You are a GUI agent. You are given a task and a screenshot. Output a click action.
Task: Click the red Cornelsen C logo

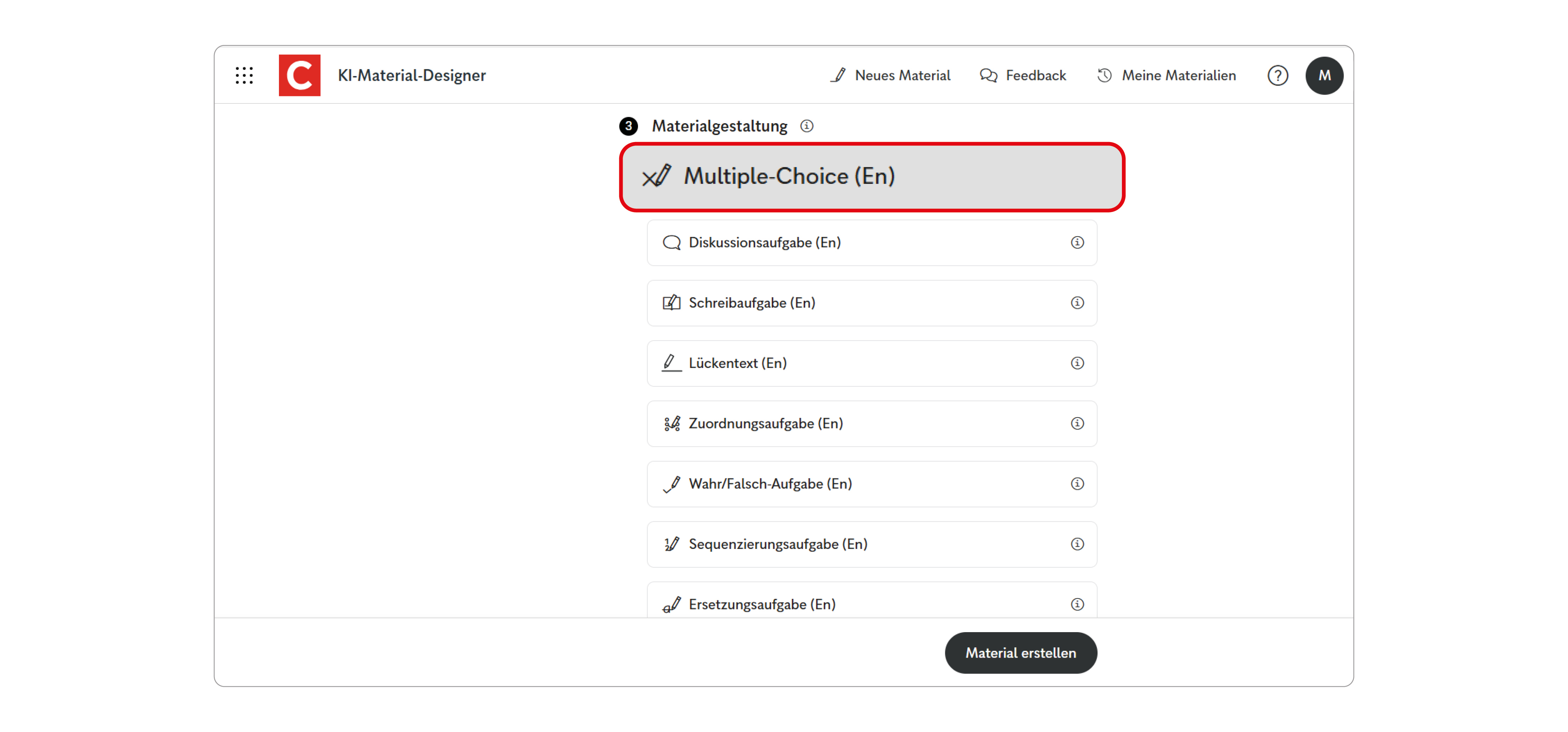(x=299, y=75)
